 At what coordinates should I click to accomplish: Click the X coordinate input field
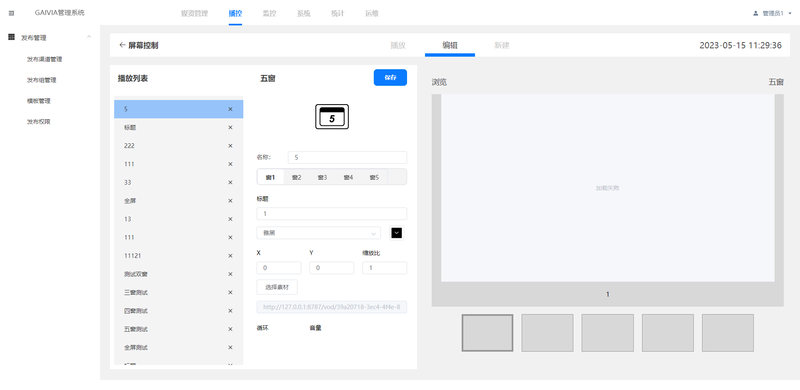(x=279, y=267)
